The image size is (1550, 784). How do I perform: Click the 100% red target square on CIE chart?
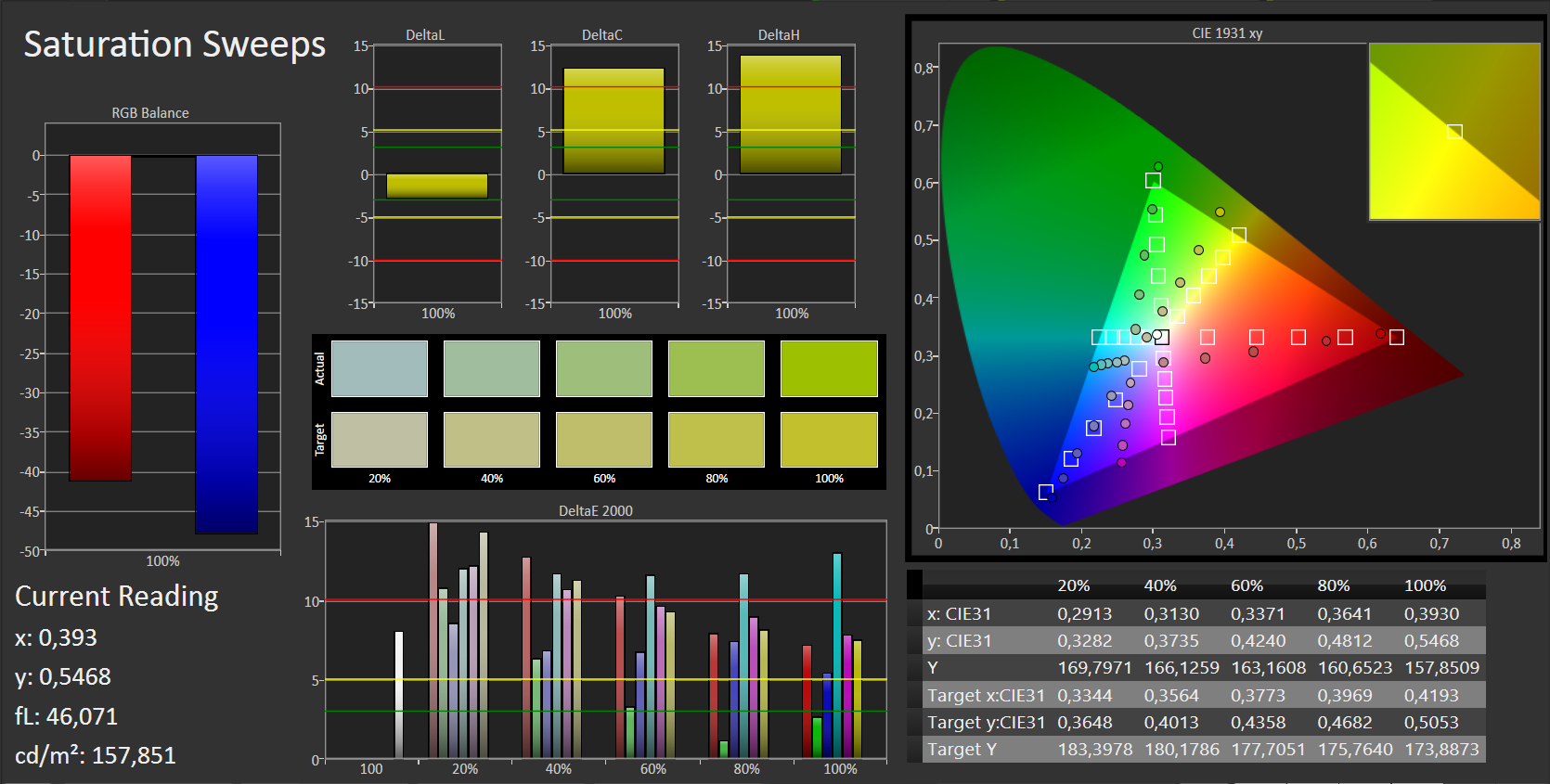[x=1396, y=337]
